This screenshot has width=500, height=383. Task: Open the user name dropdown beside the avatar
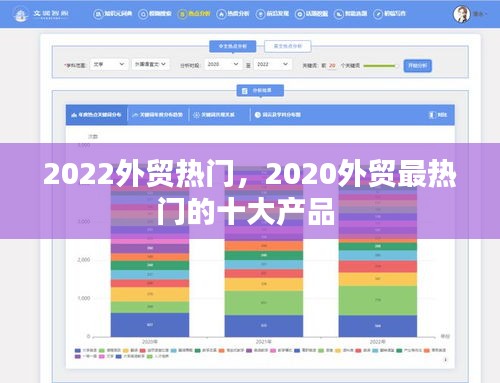(x=480, y=14)
